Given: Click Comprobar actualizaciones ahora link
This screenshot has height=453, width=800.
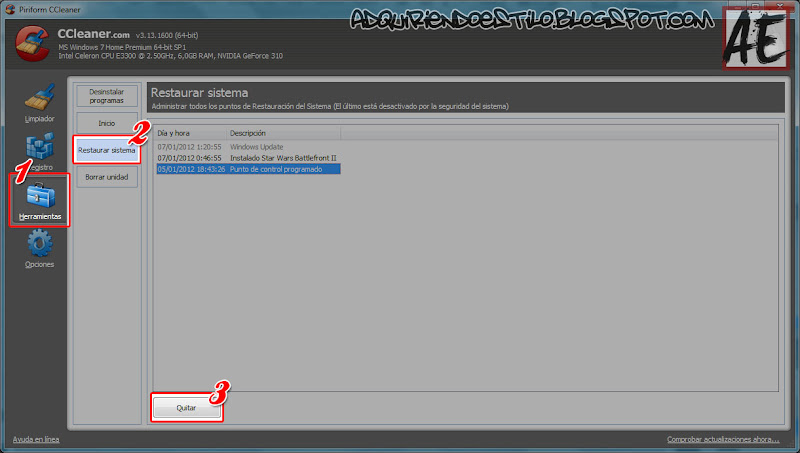Looking at the screenshot, I should coord(723,439).
